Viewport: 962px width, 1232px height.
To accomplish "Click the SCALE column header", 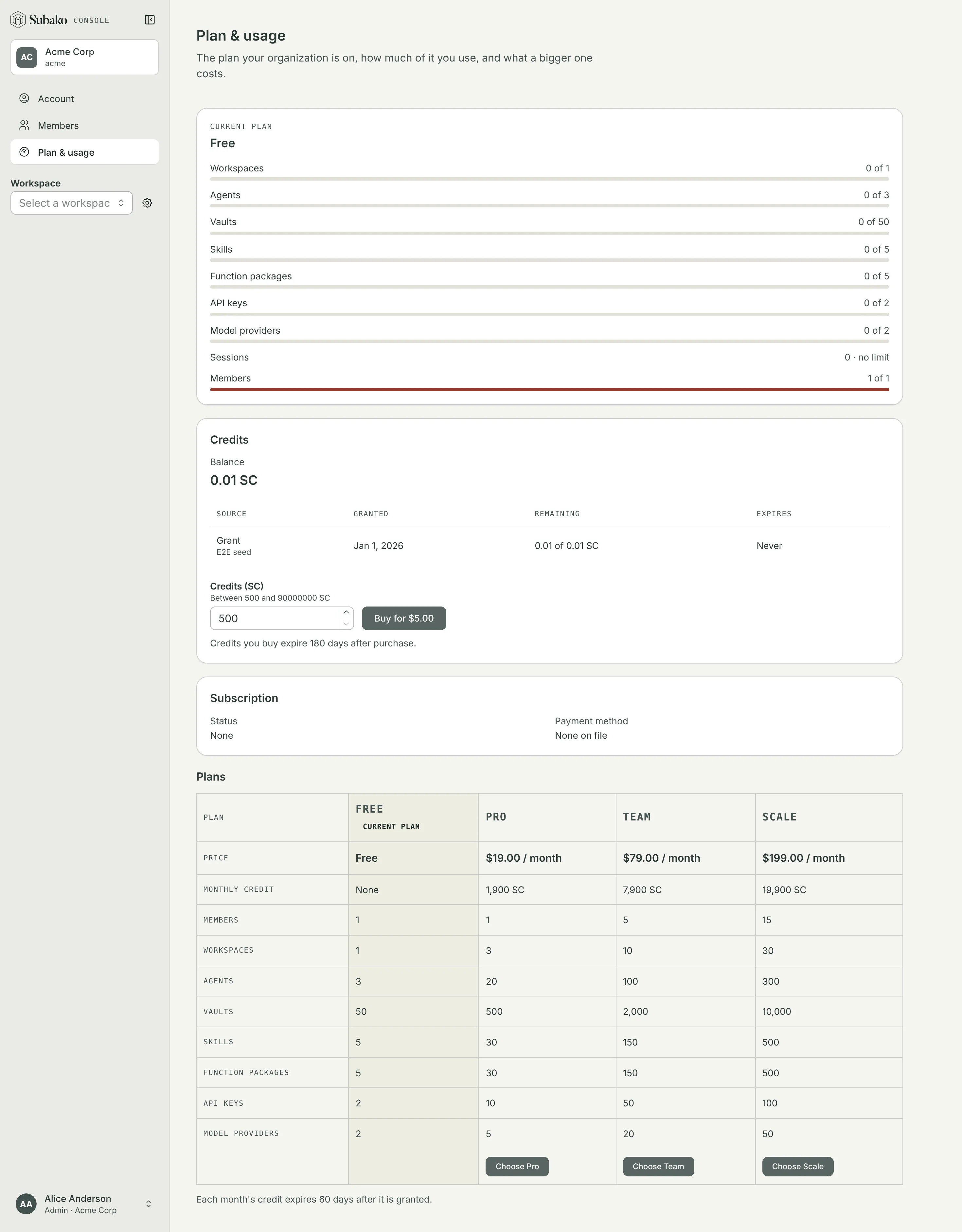I will click(x=779, y=817).
